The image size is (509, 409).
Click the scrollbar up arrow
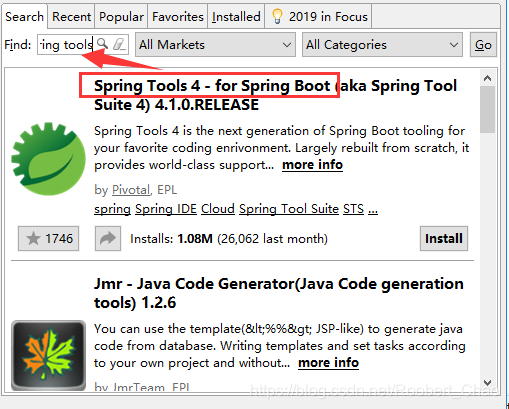tap(487, 79)
